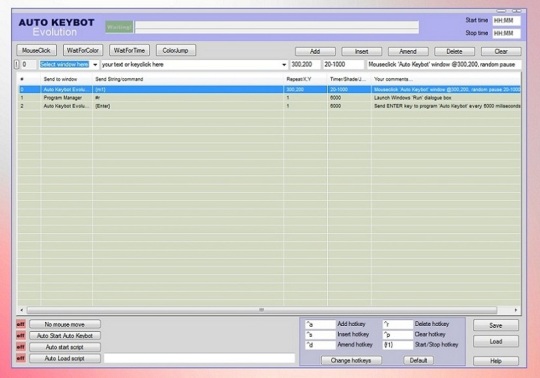Toggle the off indicator beside 'Auto Start Auto Keybot'
Image resolution: width=540 pixels, height=378 pixels.
coord(21,336)
